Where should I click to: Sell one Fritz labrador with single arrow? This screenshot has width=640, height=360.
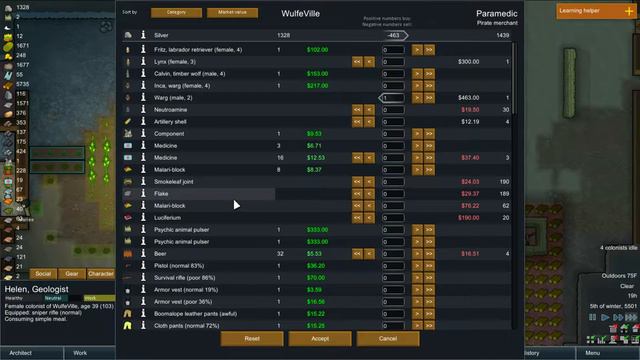click(417, 50)
